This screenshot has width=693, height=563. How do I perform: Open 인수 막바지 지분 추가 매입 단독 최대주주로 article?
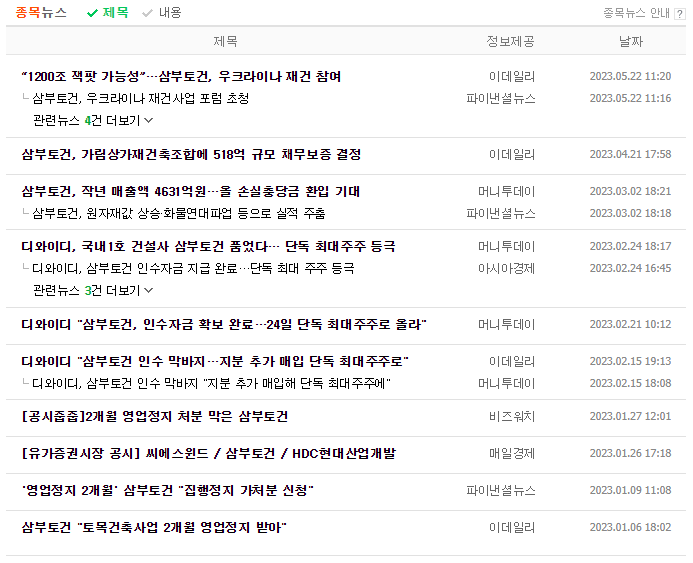coord(215,361)
